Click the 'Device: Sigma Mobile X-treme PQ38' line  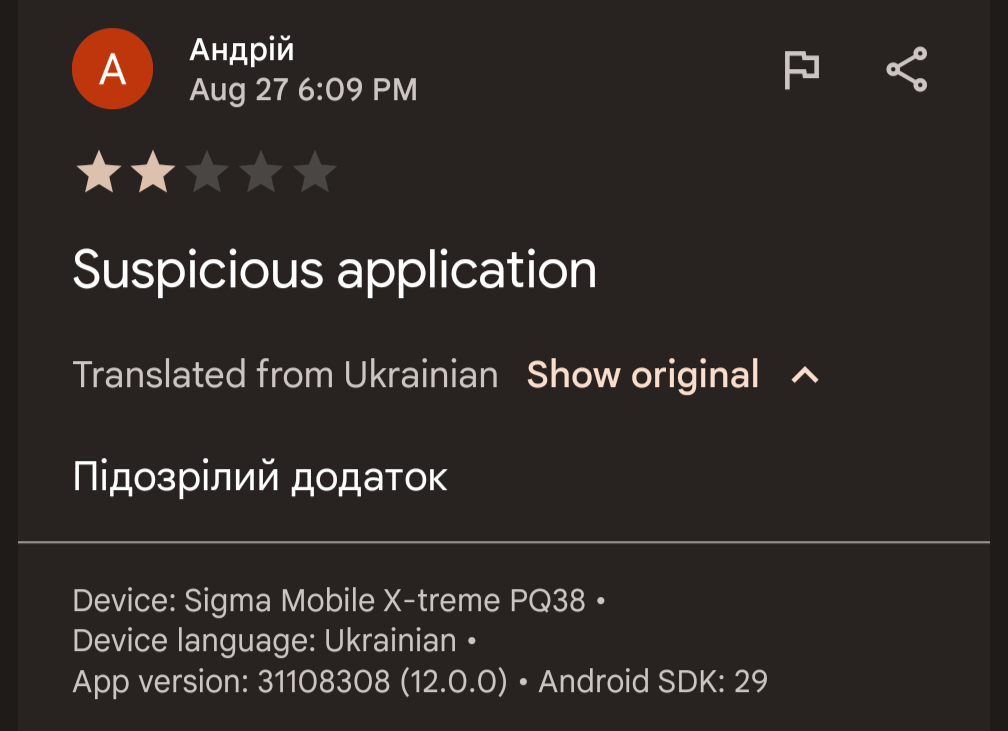tap(330, 601)
